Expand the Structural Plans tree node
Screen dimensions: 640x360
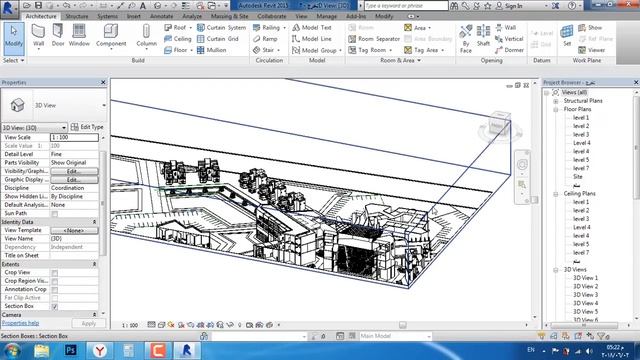pos(556,101)
